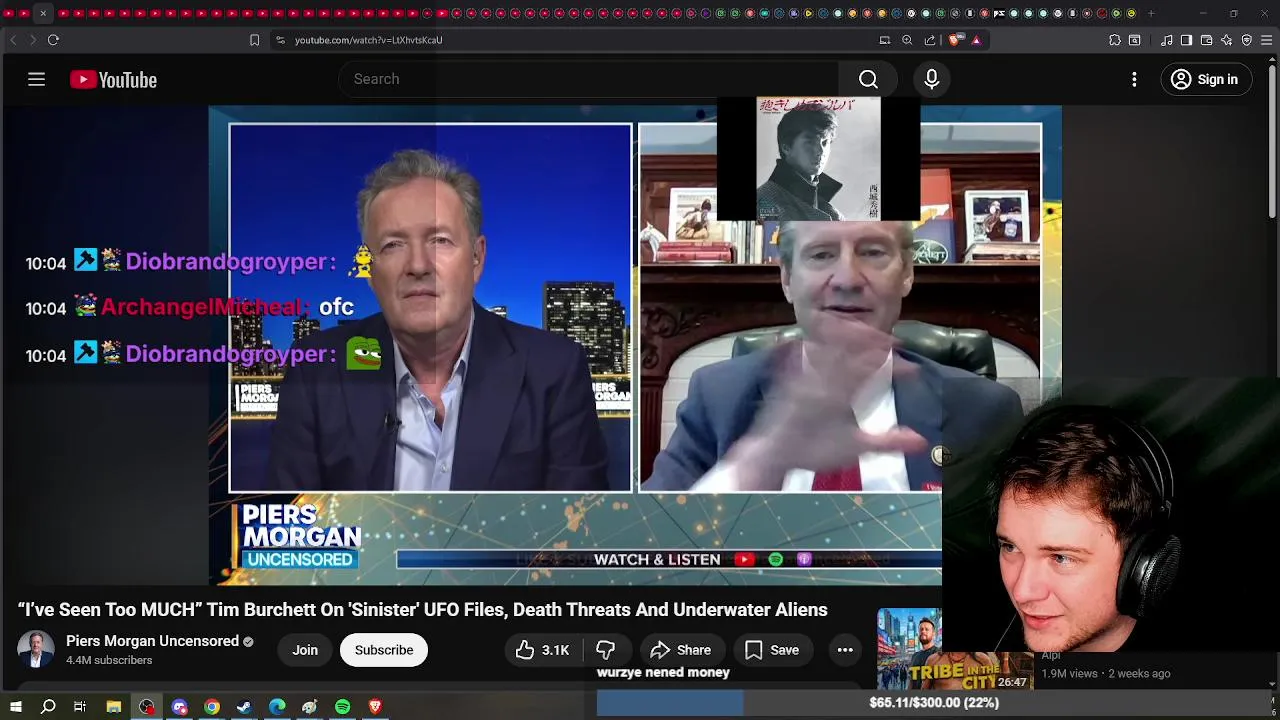Screen dimensions: 1280x720
Task: Toggle the Brave sidebar panel icon
Action: pyautogui.click(x=1186, y=40)
